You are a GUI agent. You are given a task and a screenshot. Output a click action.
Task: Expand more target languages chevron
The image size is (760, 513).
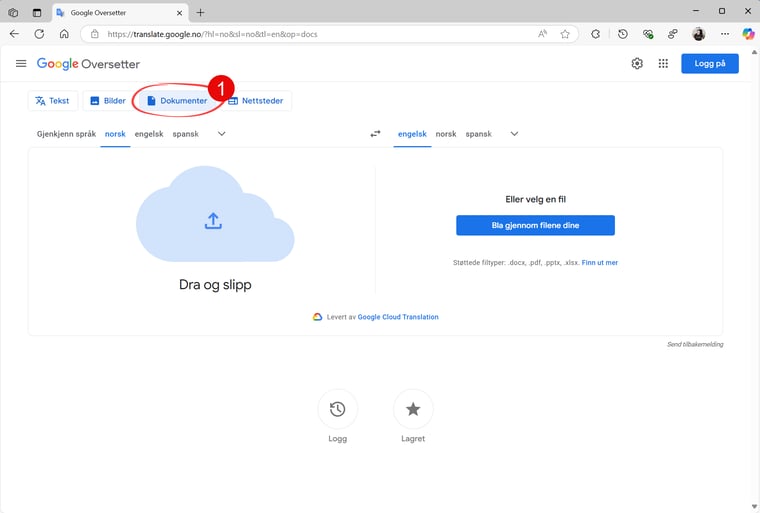tap(514, 134)
